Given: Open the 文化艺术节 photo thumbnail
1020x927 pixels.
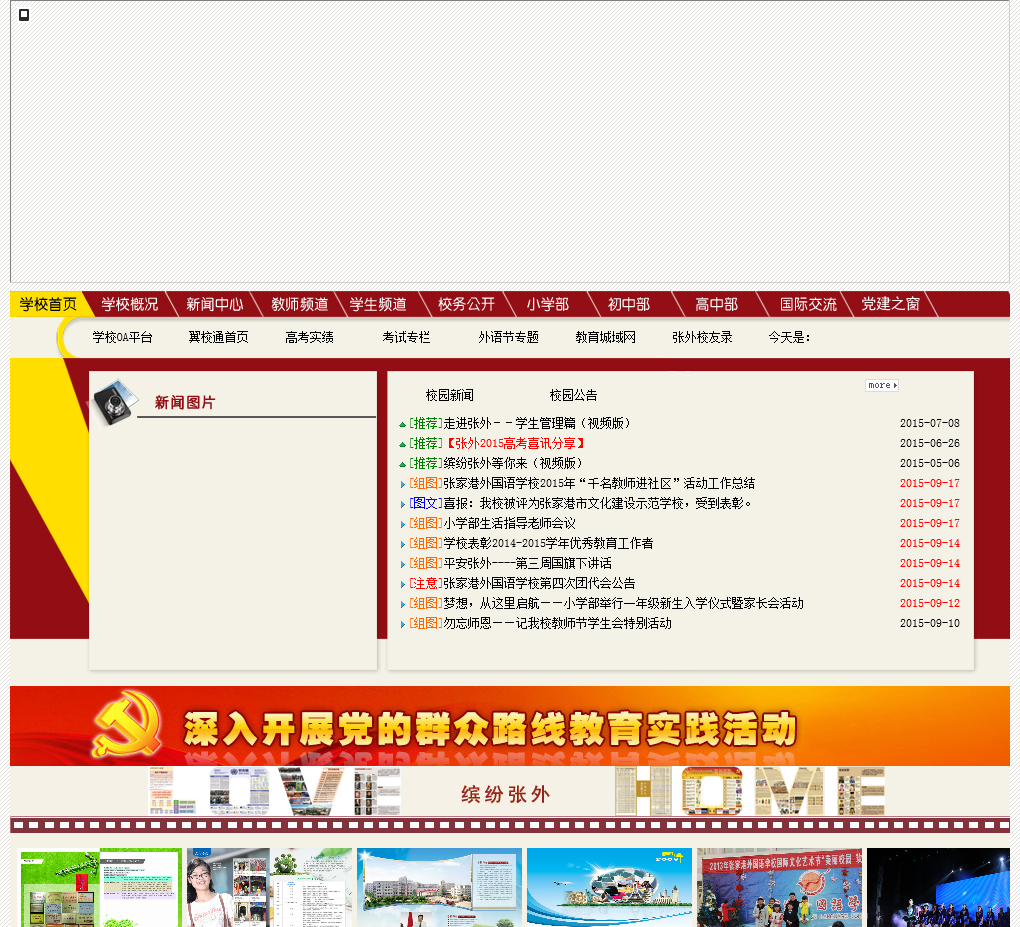Looking at the screenshot, I should (779, 887).
